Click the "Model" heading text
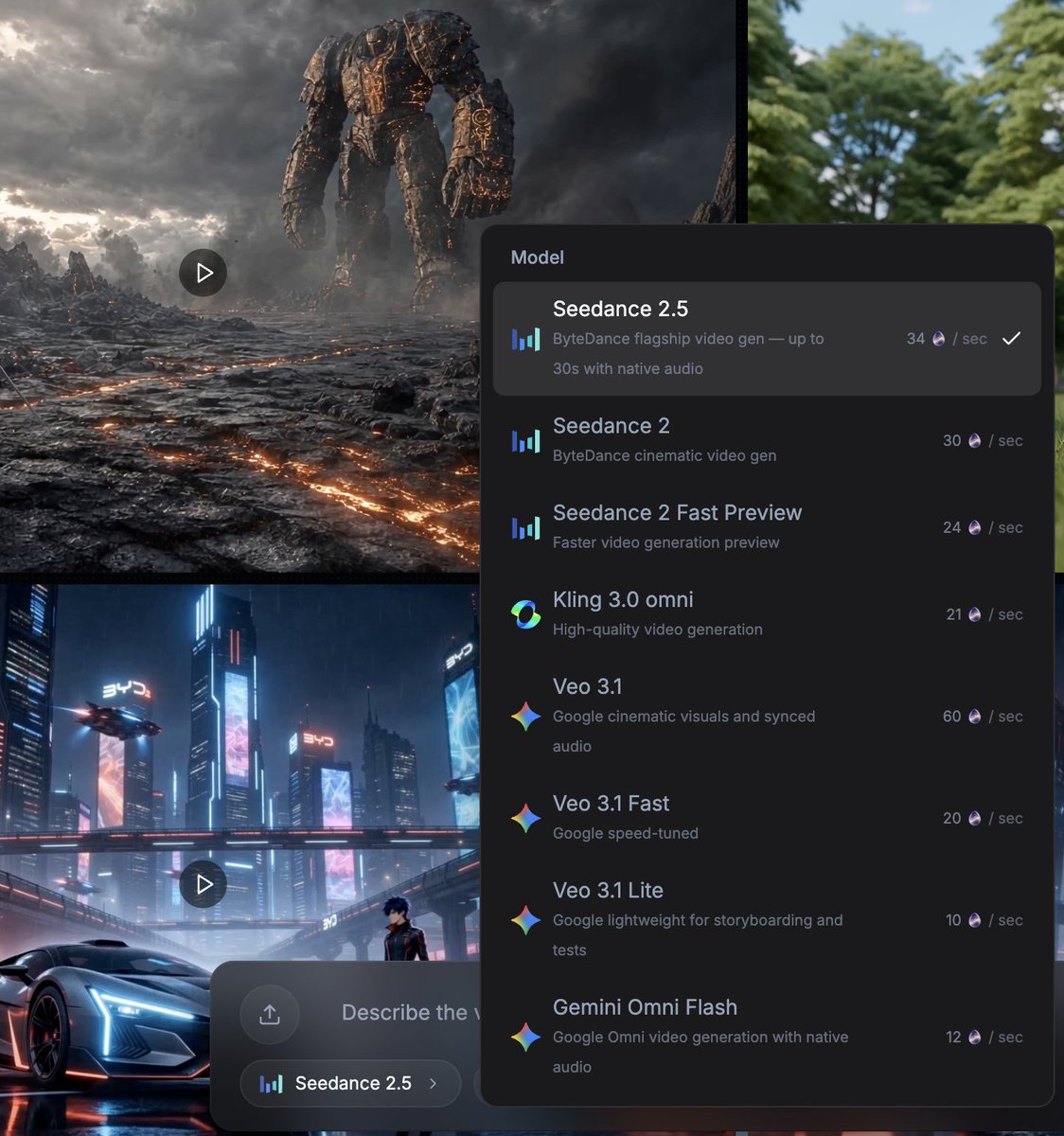Screen dimensions: 1064x1136 click(537, 257)
